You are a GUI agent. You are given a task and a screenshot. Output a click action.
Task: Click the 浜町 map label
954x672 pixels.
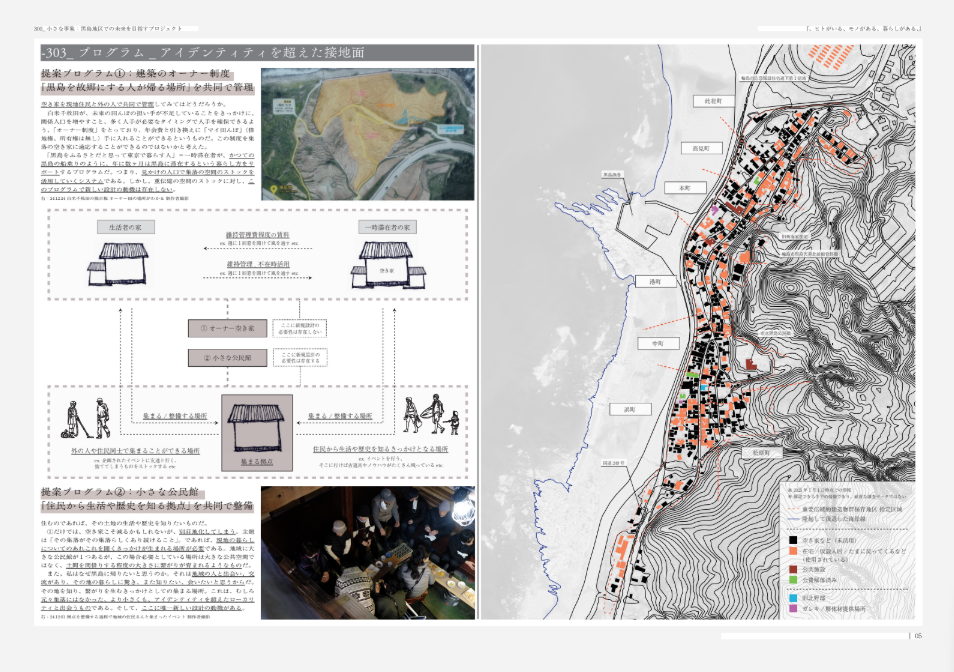click(629, 409)
